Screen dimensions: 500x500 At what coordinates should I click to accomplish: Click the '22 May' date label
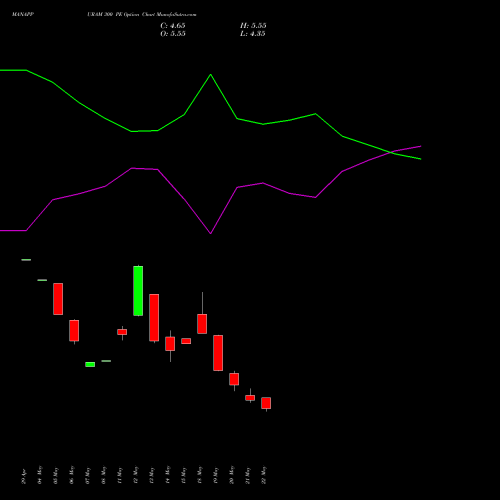point(264,475)
